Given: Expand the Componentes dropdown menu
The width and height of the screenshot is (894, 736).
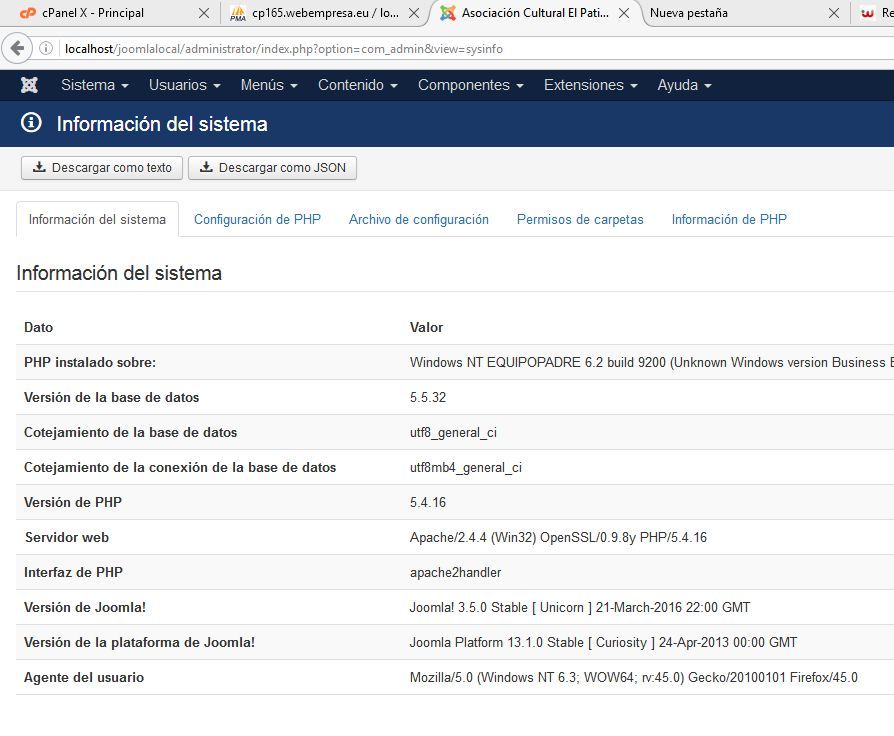Looking at the screenshot, I should click(470, 85).
